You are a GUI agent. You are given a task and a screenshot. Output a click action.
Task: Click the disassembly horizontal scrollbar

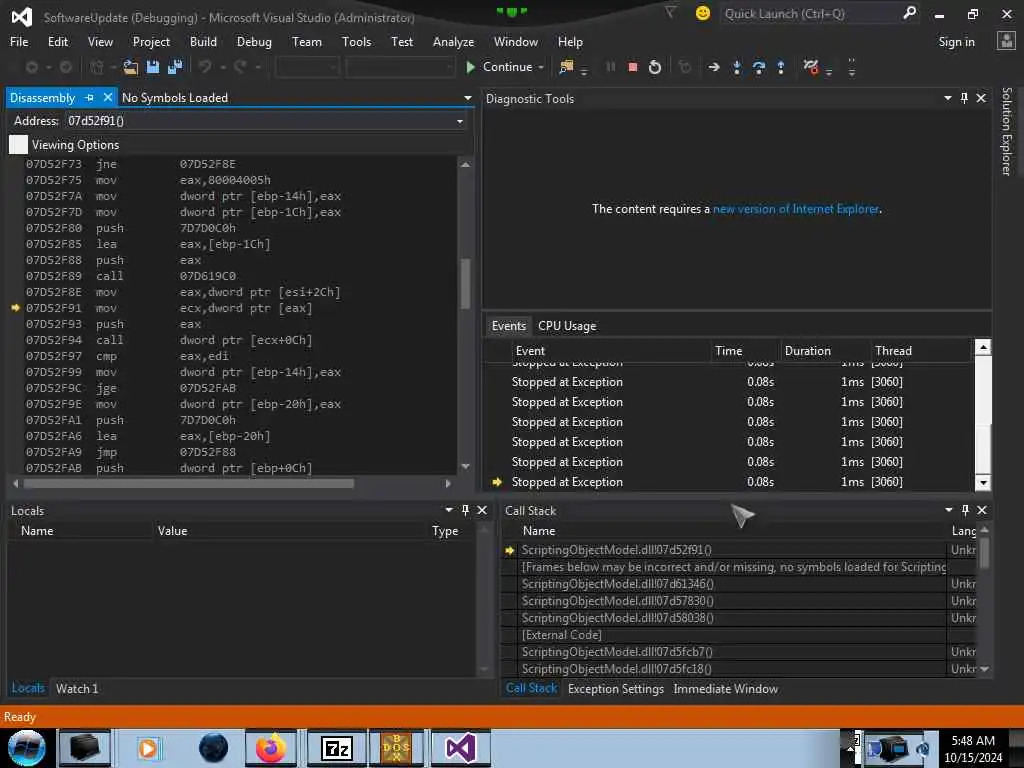189,484
